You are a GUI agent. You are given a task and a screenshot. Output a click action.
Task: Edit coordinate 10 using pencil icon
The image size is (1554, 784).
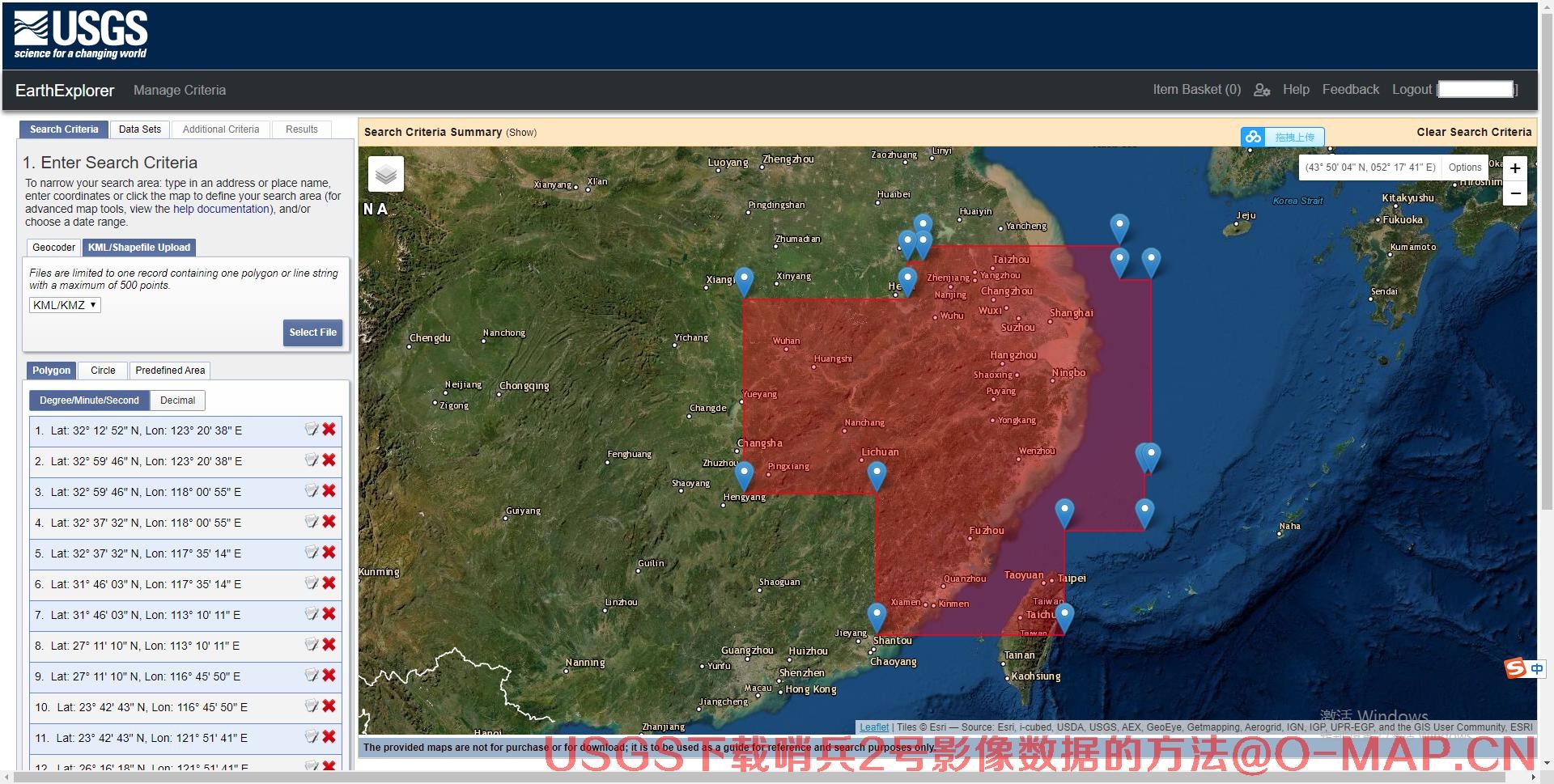pos(312,706)
